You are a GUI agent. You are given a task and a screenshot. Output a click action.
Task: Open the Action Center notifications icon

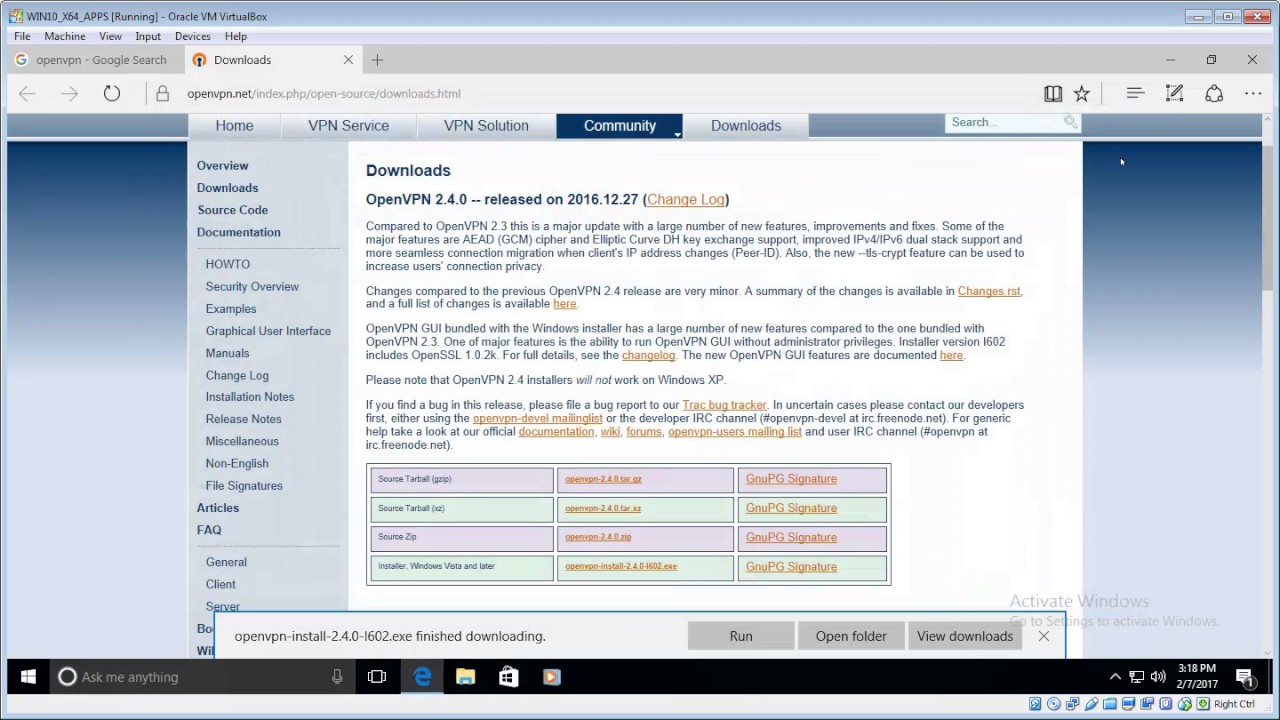pos(1245,678)
